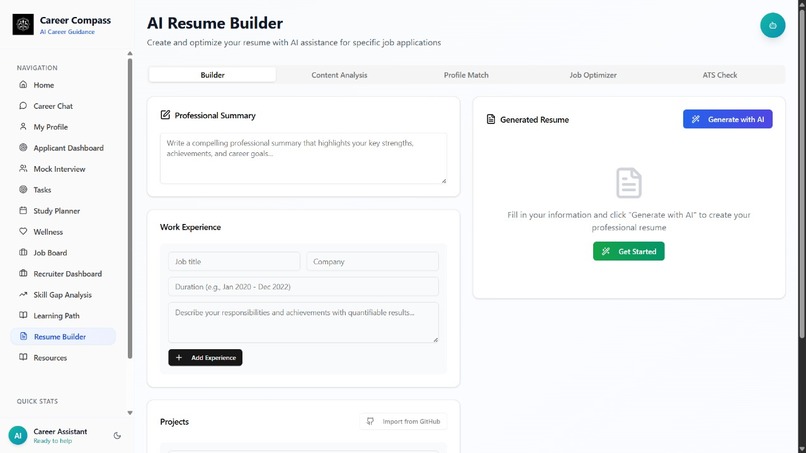Click the AI Career Guidance subtitle
This screenshot has height=453, width=806.
pos(67,32)
